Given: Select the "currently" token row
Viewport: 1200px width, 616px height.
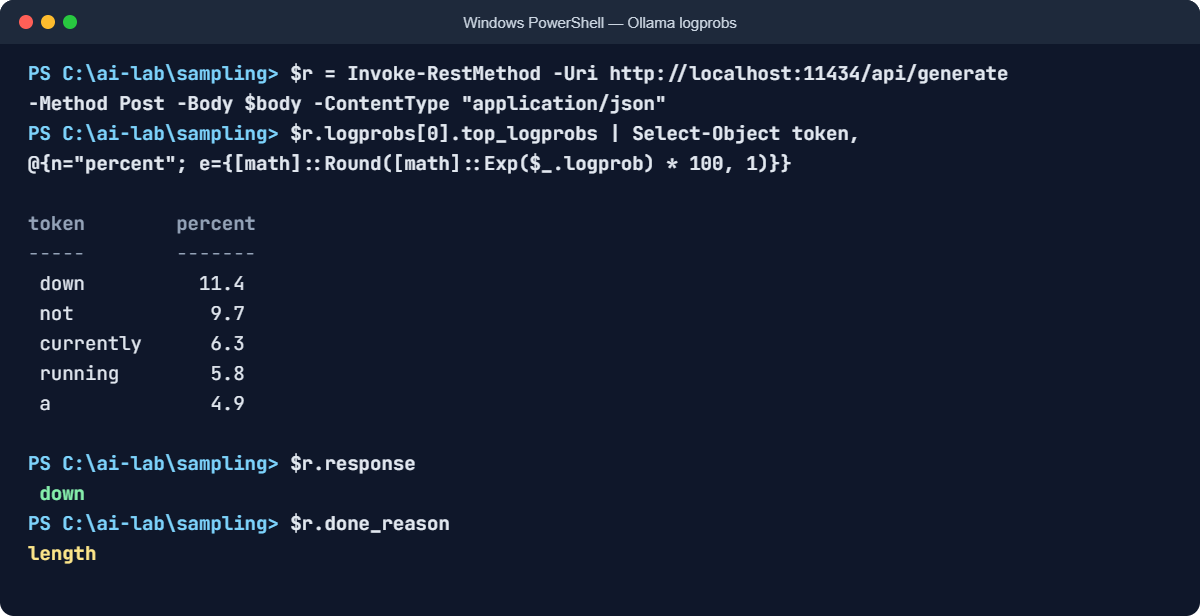Looking at the screenshot, I should pyautogui.click(x=142, y=343).
